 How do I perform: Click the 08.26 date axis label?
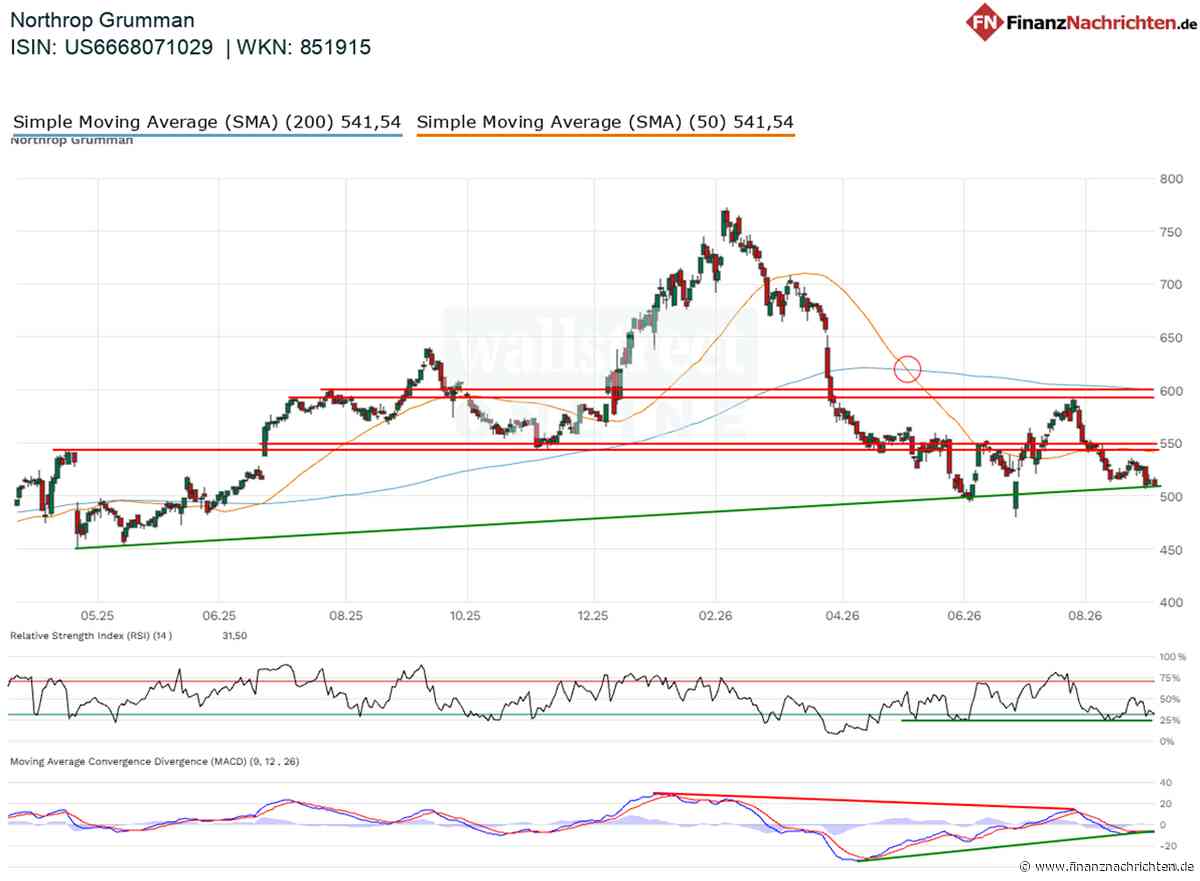[x=1086, y=618]
